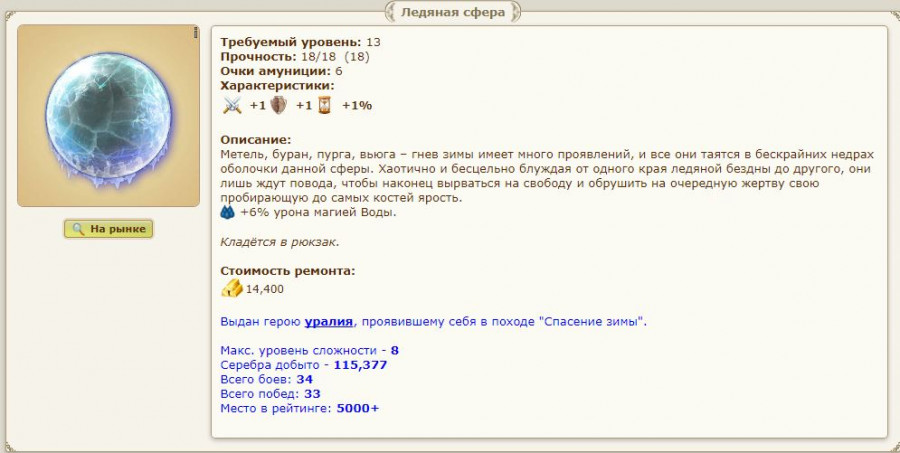The image size is (900, 453).
Task: Click the blue water droplets magic icon
Action: 227,212
